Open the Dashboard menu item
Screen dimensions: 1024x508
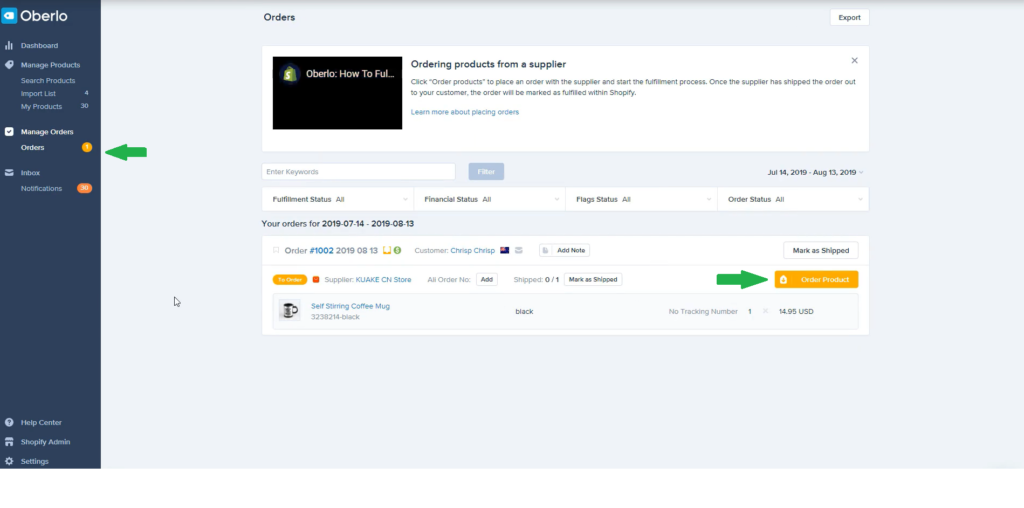[x=39, y=46]
